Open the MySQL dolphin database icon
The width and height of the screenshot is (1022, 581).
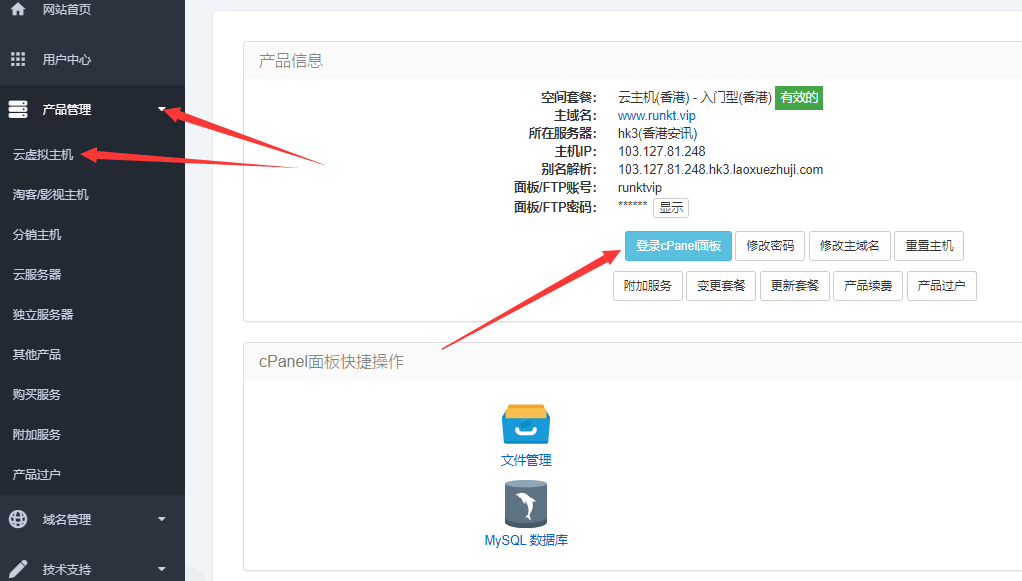coord(525,504)
